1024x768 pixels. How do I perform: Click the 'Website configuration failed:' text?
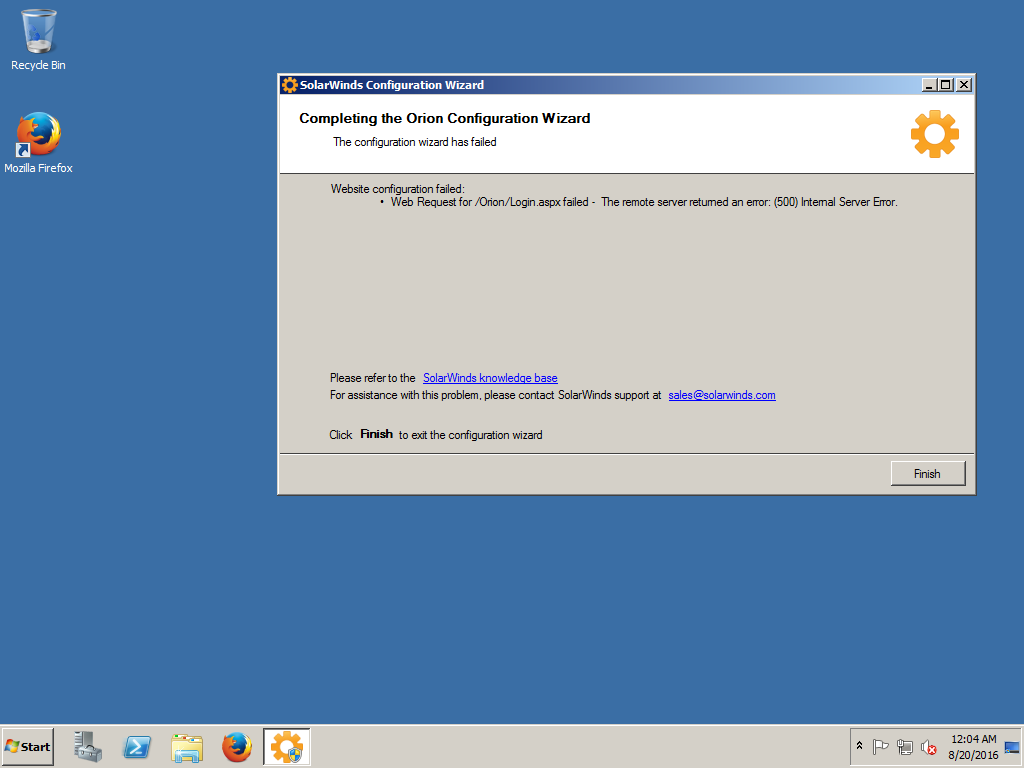click(397, 189)
